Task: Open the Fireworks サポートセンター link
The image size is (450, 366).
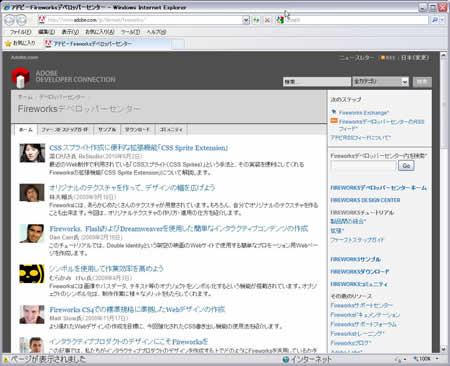Action: 361,305
